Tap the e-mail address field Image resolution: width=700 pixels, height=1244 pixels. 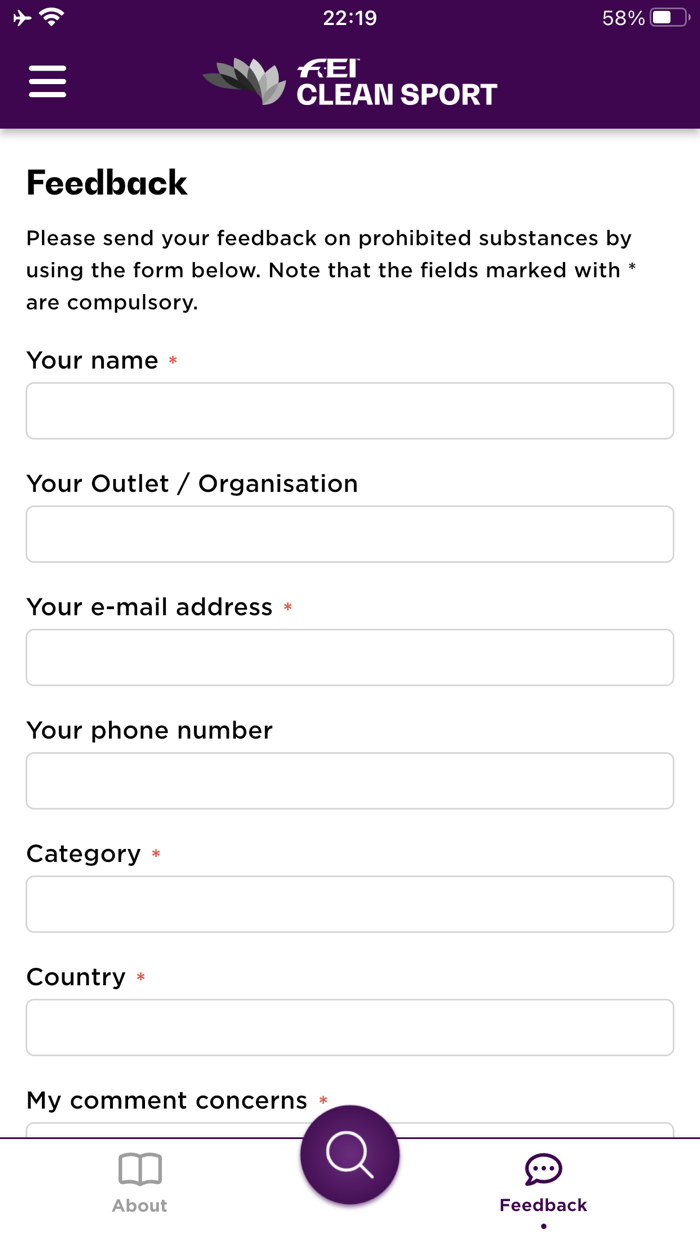(x=349, y=657)
